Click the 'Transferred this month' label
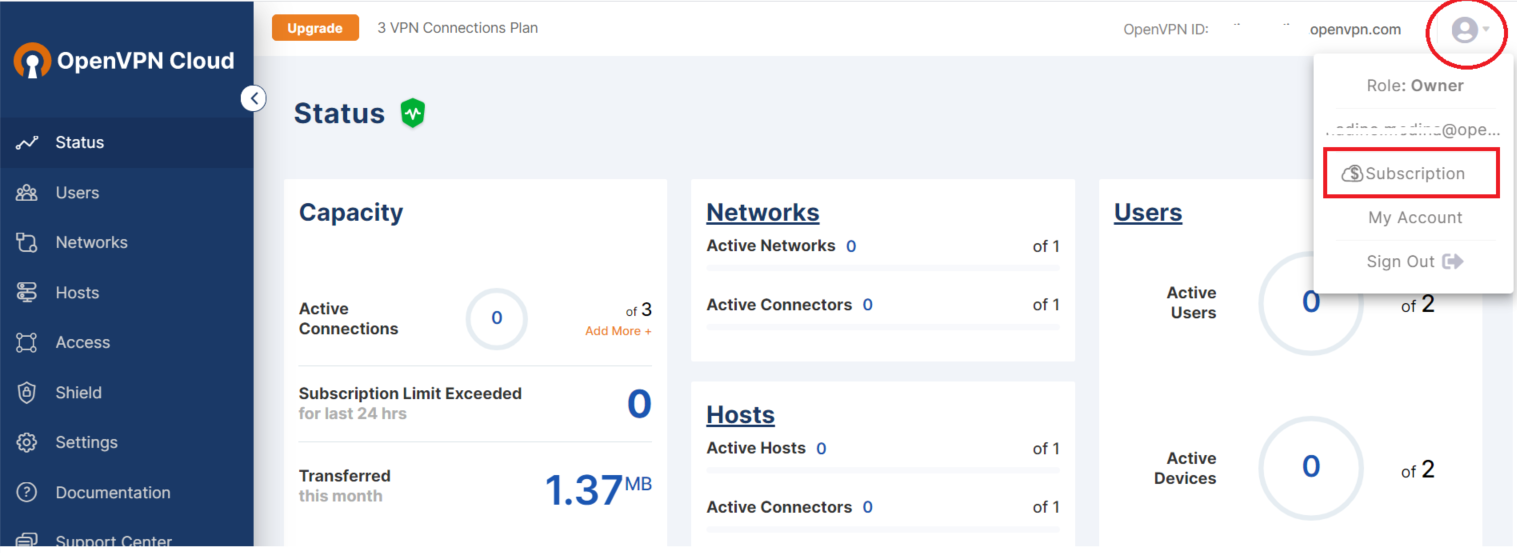The image size is (1517, 553). [x=345, y=485]
